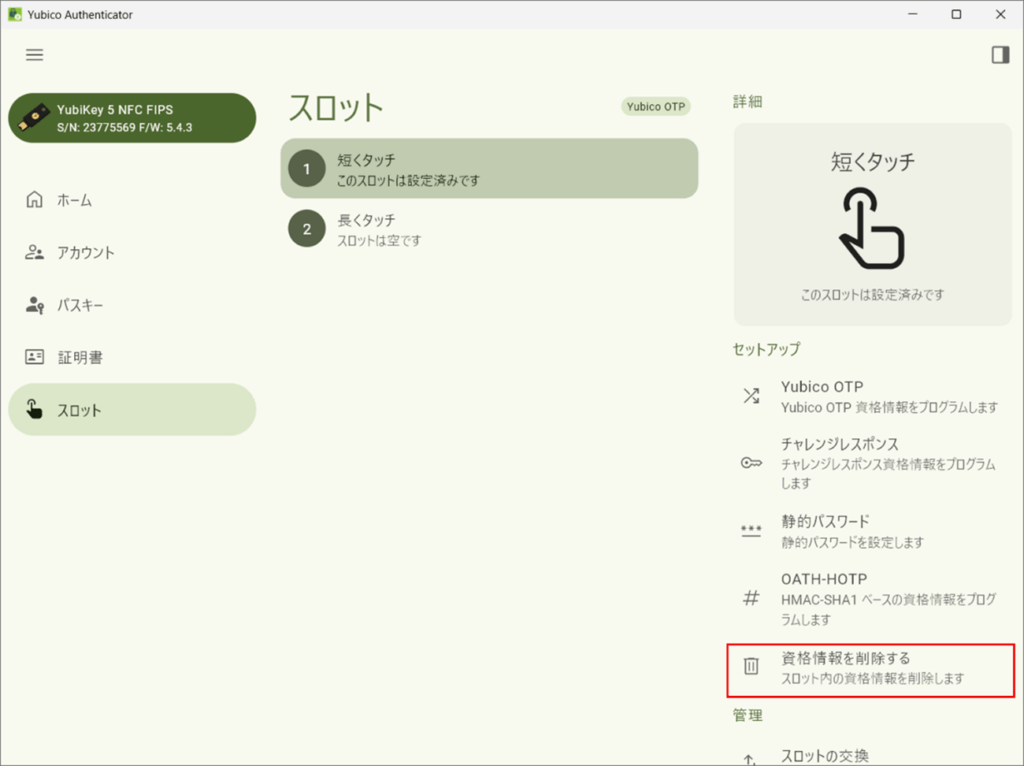Select the 長くタッチ slot row

[489, 229]
